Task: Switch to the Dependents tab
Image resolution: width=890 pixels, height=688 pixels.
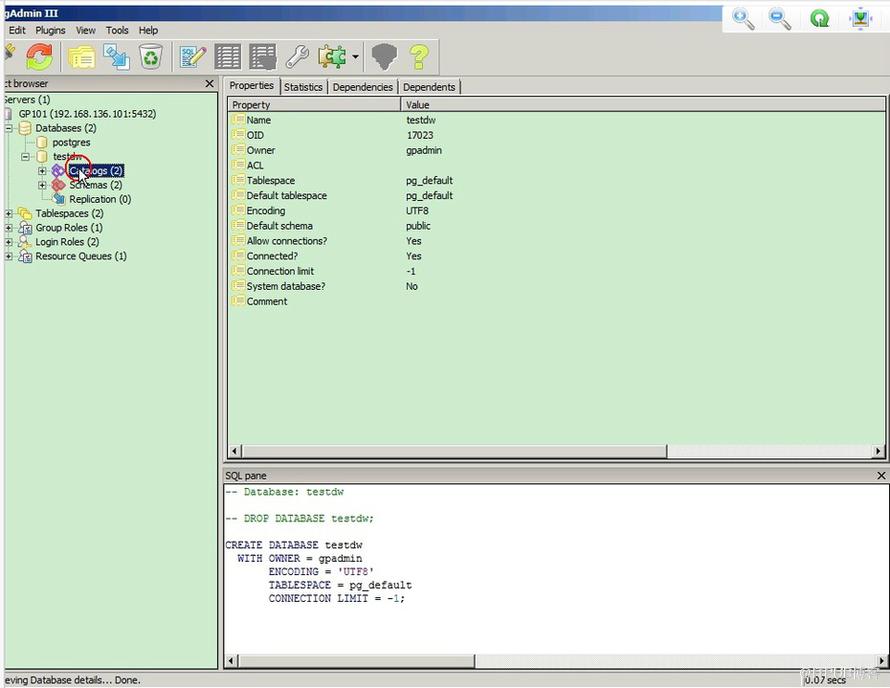Action: click(429, 87)
